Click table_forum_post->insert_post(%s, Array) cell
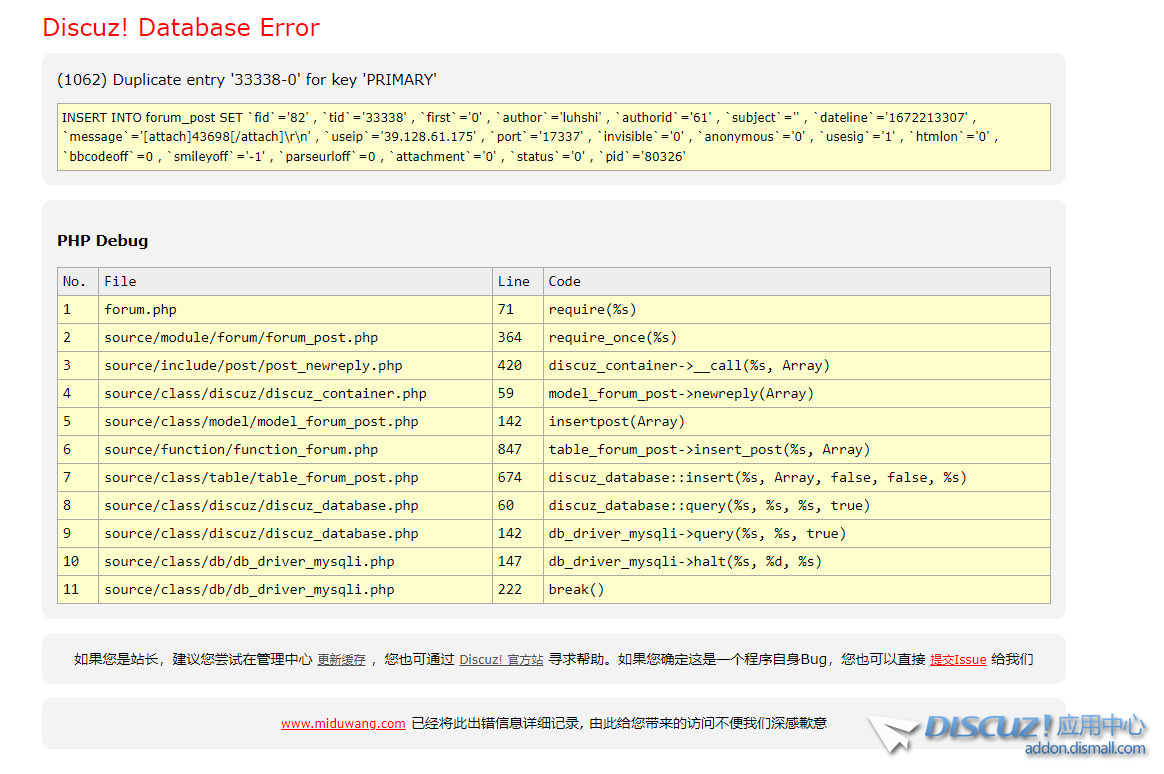The image size is (1164, 774). pyautogui.click(x=797, y=450)
